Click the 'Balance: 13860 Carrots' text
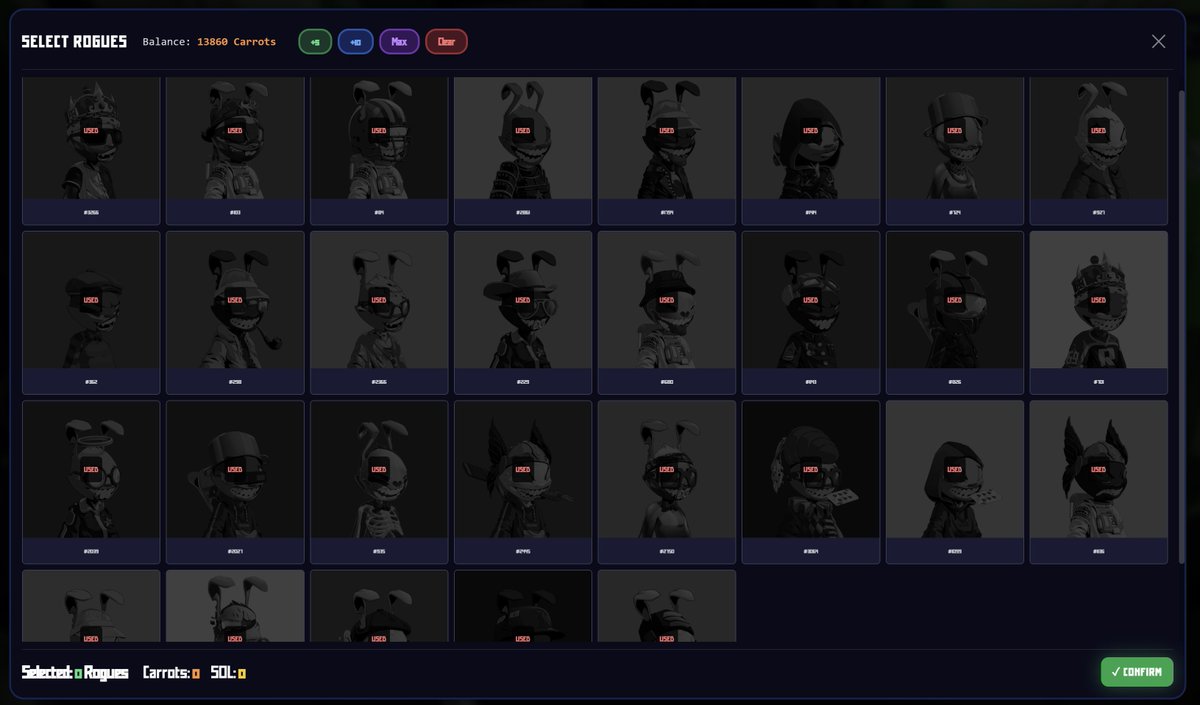The image size is (1200, 705). coord(209,42)
